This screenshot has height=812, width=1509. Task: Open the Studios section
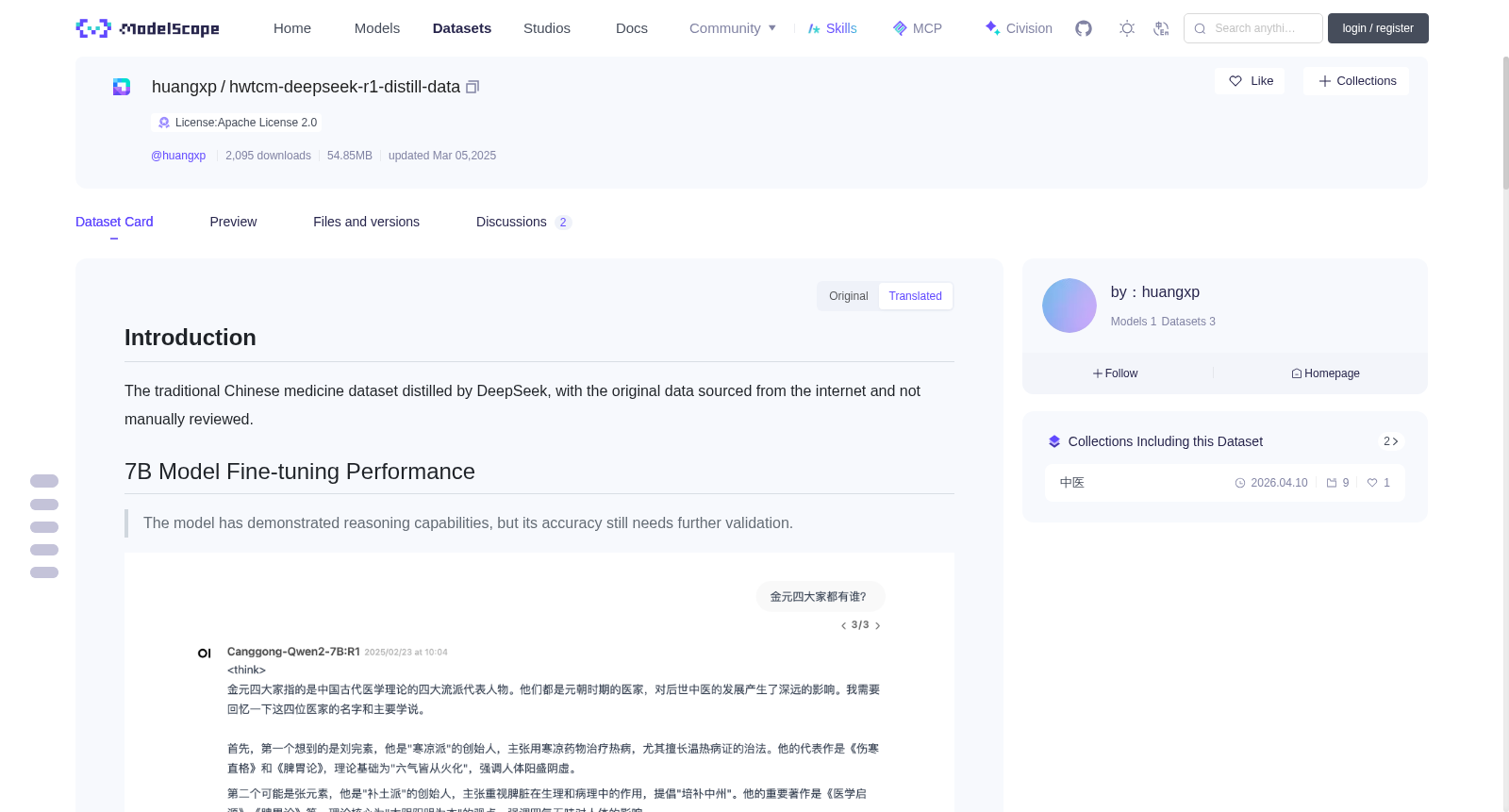547,28
